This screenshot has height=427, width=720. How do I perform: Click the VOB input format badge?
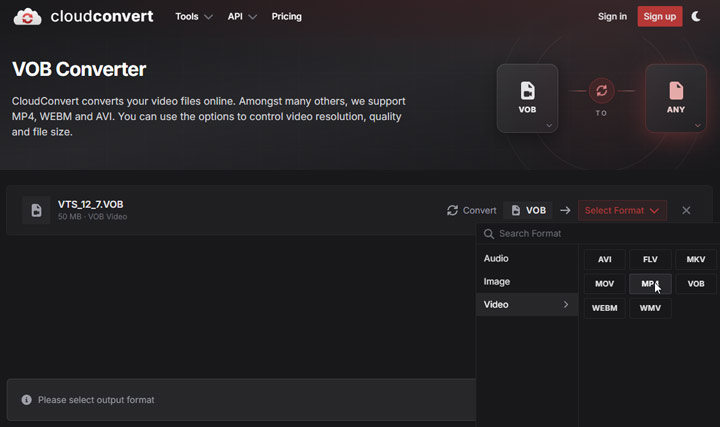528,210
